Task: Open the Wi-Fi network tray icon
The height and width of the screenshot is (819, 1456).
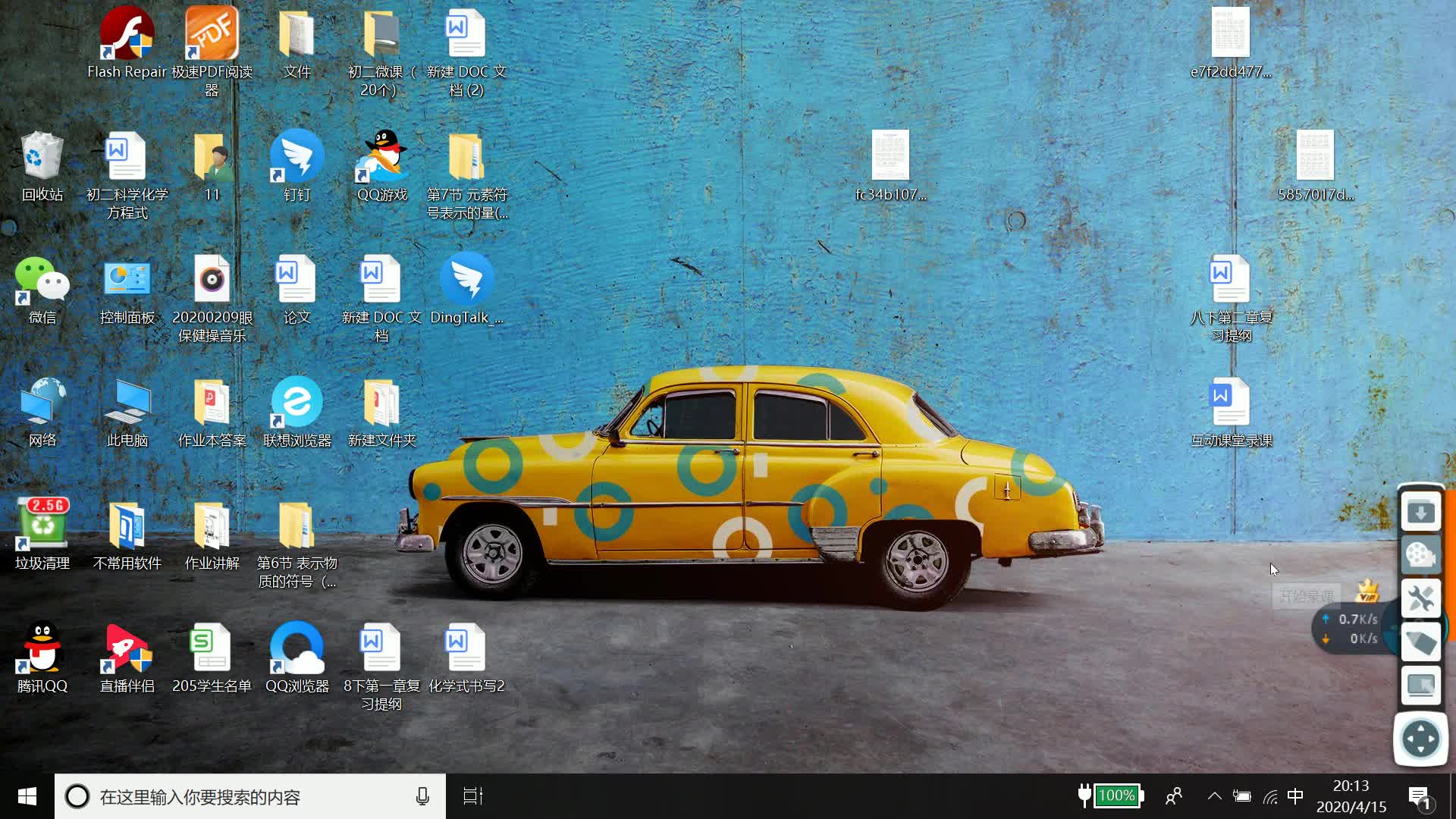Action: (x=1270, y=796)
